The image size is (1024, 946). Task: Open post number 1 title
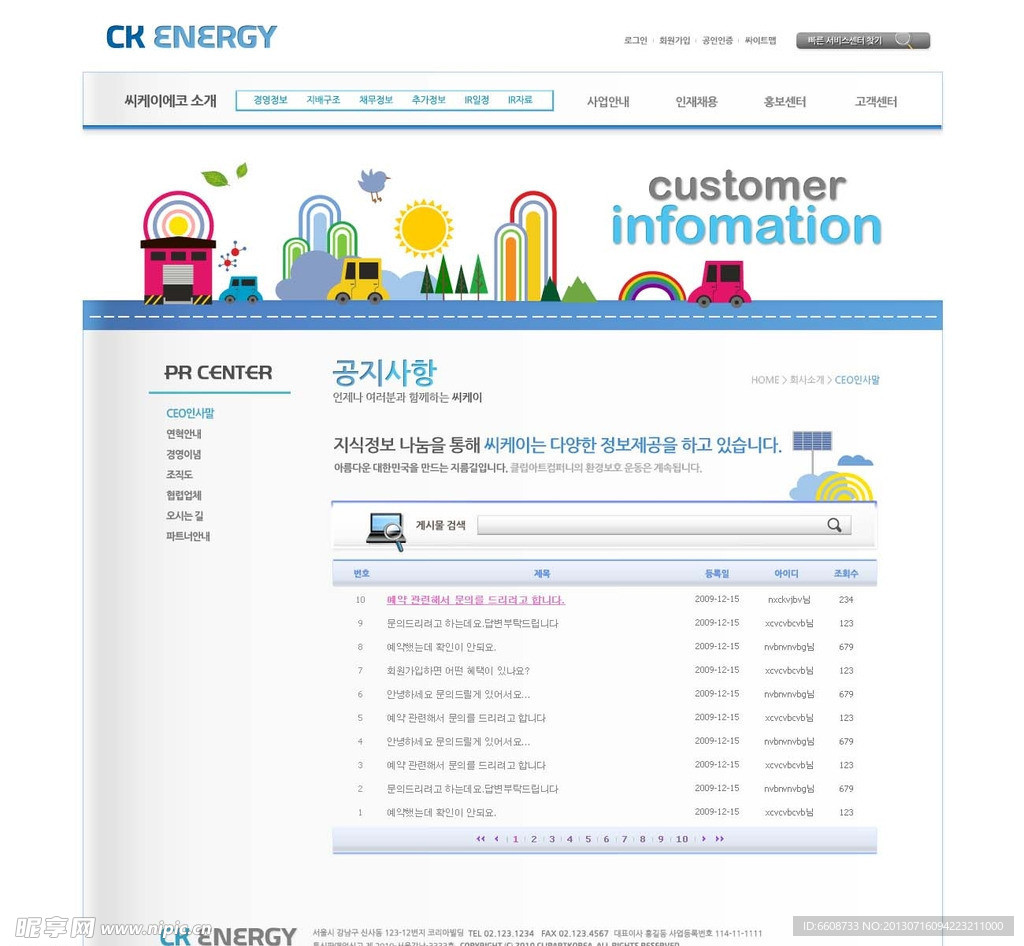pyautogui.click(x=441, y=813)
